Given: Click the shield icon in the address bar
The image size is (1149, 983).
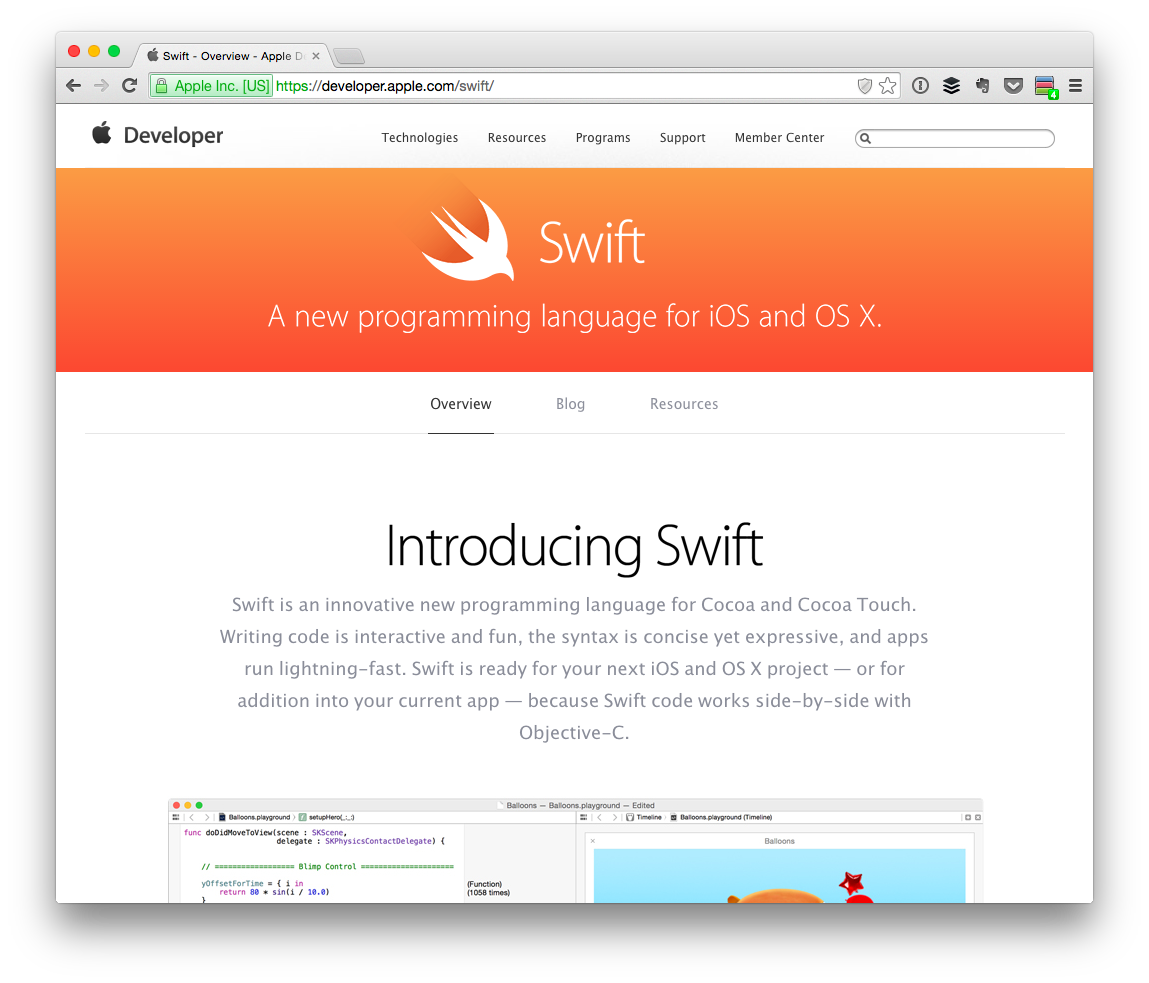Looking at the screenshot, I should pyautogui.click(x=865, y=86).
